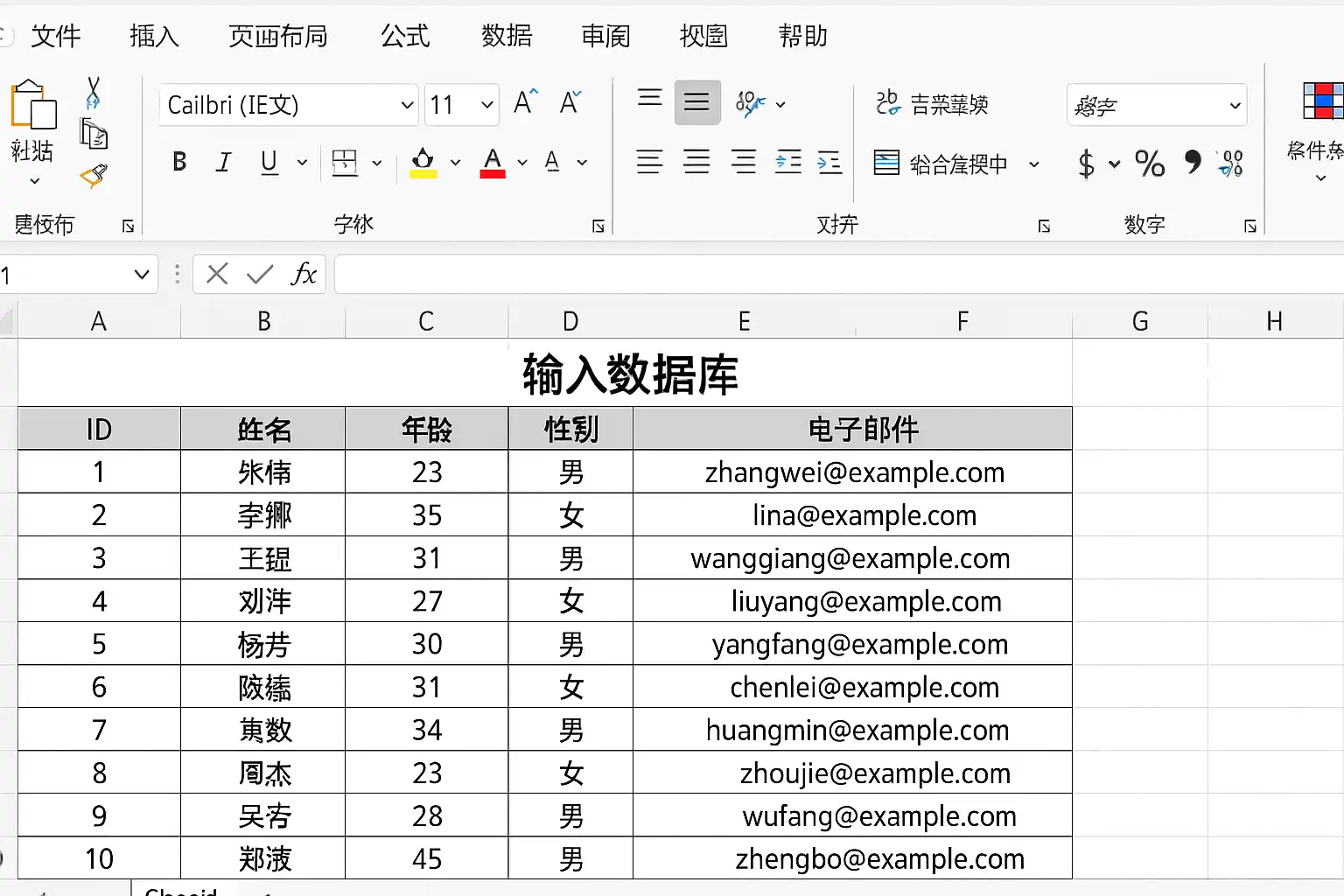The width and height of the screenshot is (1344, 896).
Task: Click the Increase Font Size icon
Action: click(525, 102)
